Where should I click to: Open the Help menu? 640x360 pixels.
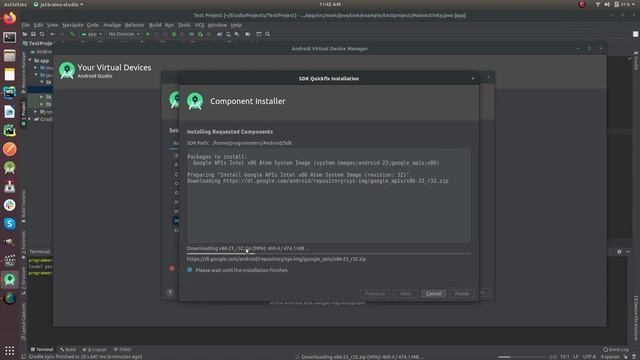click(x=236, y=25)
